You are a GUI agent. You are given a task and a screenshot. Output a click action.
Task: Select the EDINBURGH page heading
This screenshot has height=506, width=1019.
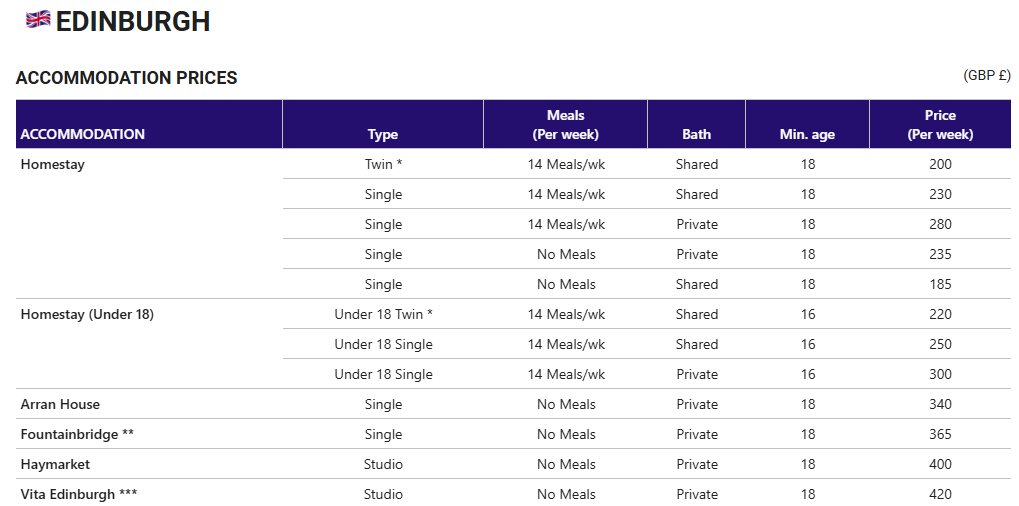tap(133, 21)
